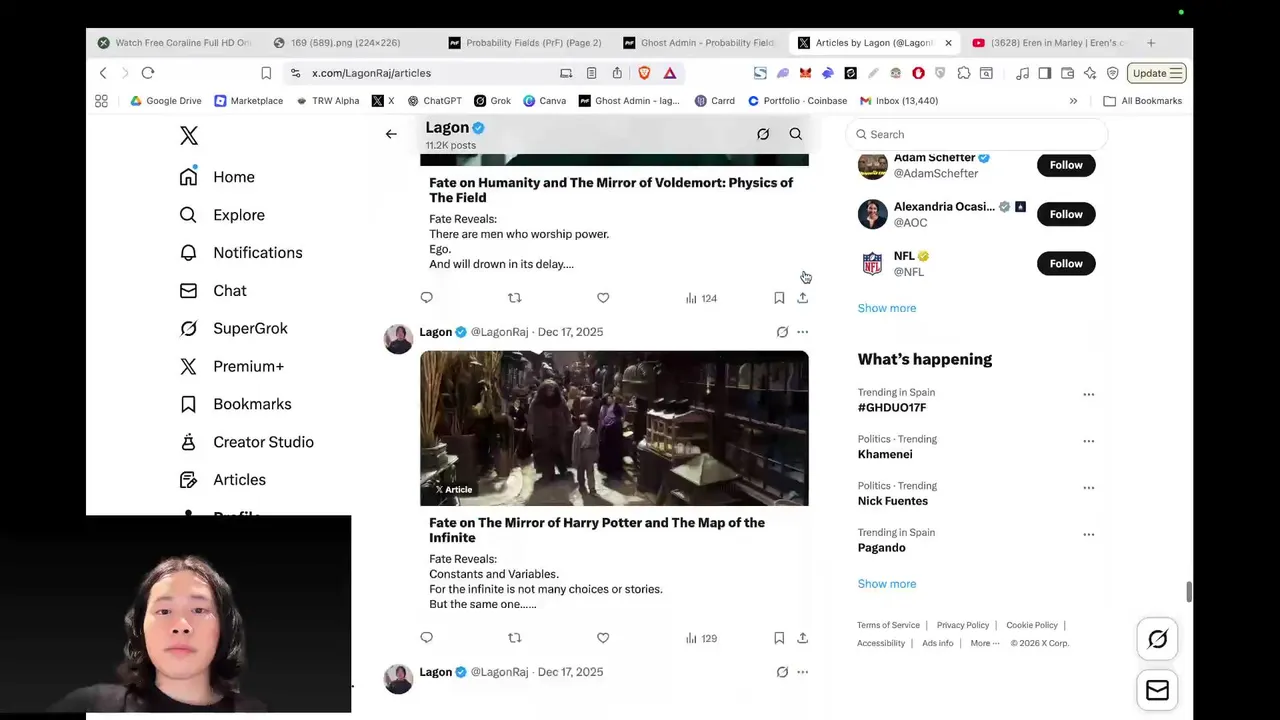Viewport: 1280px width, 720px height.
Task: Open the ChatGPT bookmark
Action: [x=434, y=101]
